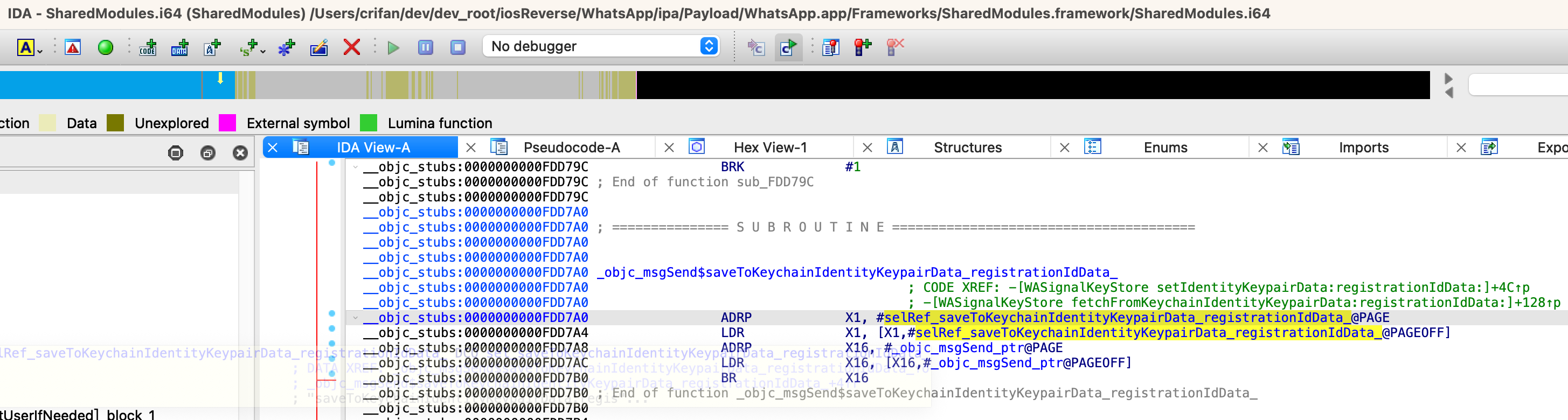Screen dimensions: 1568x420
Task: Click the arrow-into-C toolbar icon after the debugger dropdown
Action: [755, 47]
